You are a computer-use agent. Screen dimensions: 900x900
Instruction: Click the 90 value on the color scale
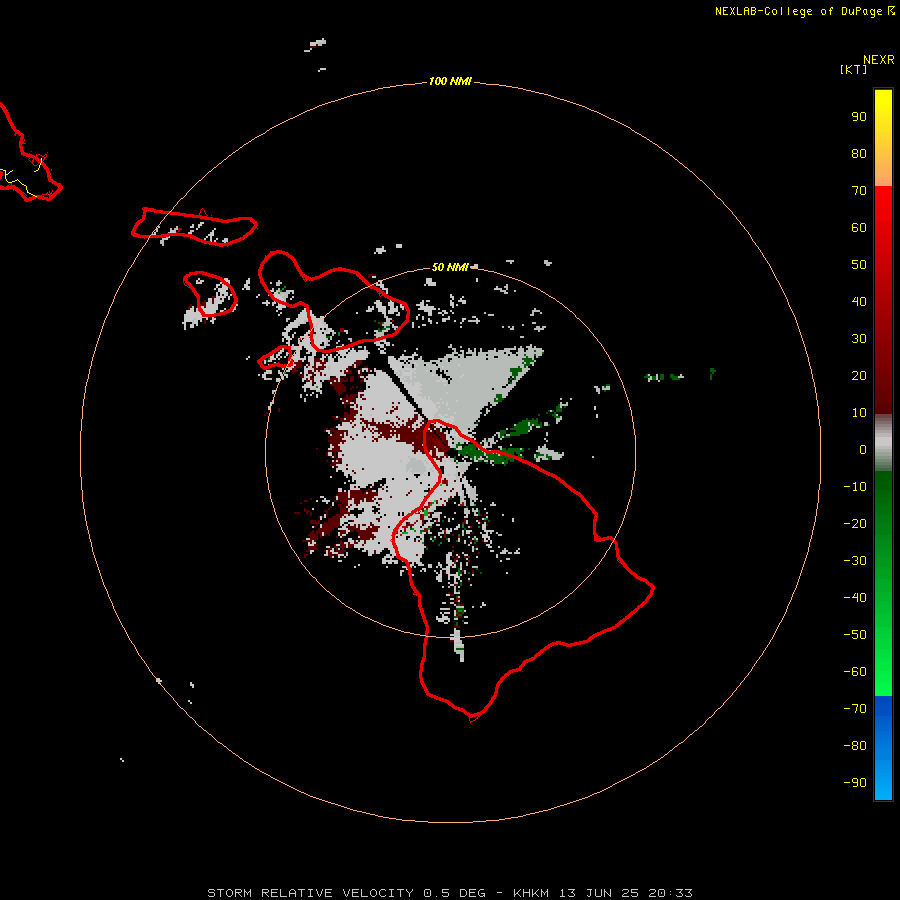(x=859, y=117)
